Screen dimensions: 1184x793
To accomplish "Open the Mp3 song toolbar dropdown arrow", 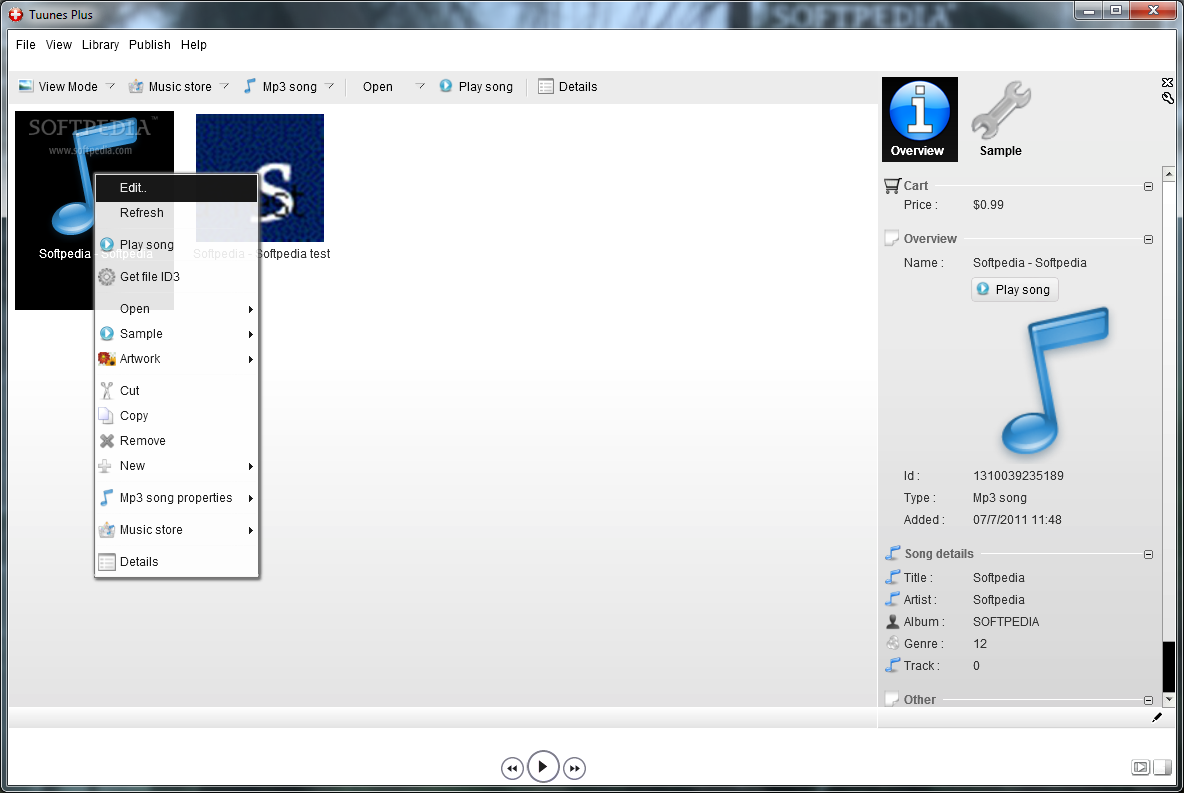I will (x=329, y=86).
